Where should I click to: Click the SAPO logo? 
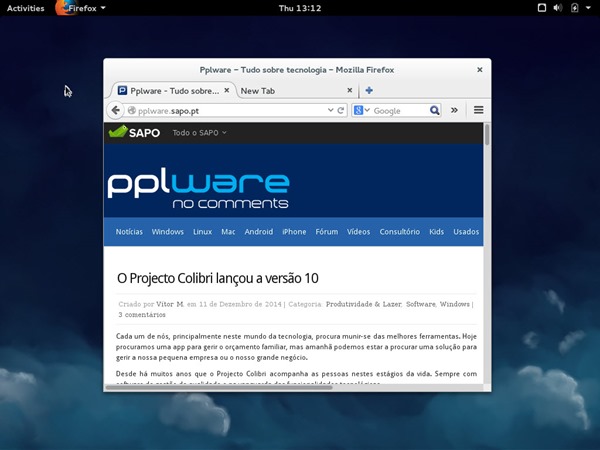click(x=134, y=132)
